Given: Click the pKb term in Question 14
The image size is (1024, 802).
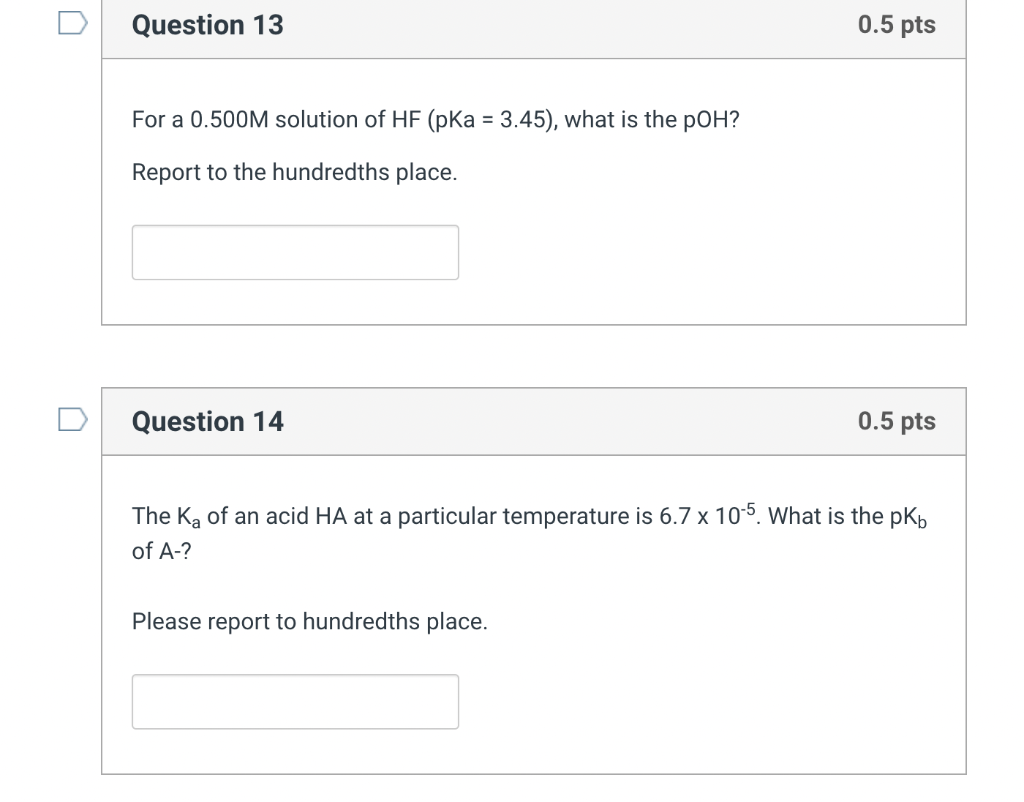Looking at the screenshot, I should [x=908, y=517].
